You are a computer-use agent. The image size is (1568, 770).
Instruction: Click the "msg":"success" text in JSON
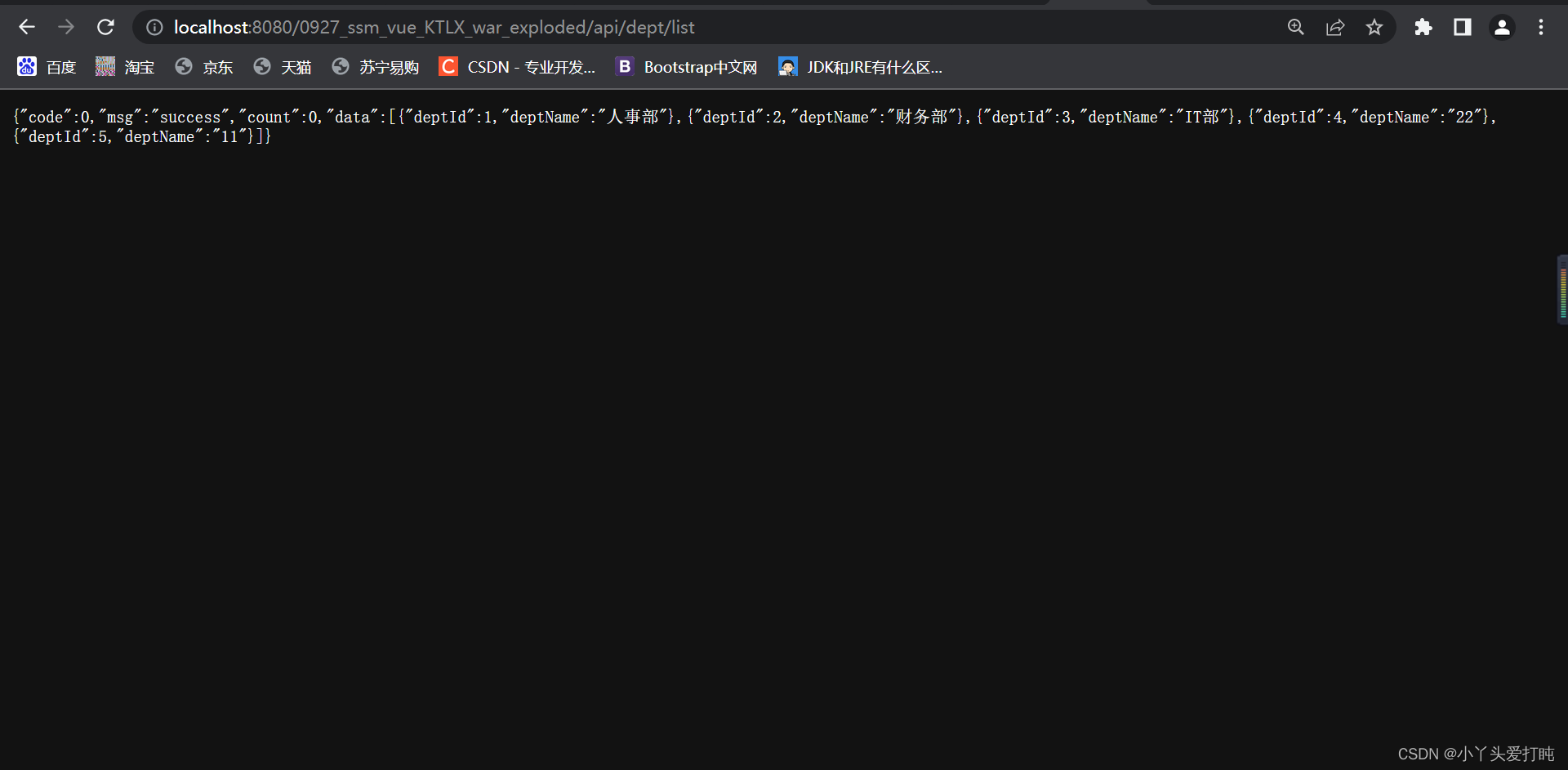[166, 118]
